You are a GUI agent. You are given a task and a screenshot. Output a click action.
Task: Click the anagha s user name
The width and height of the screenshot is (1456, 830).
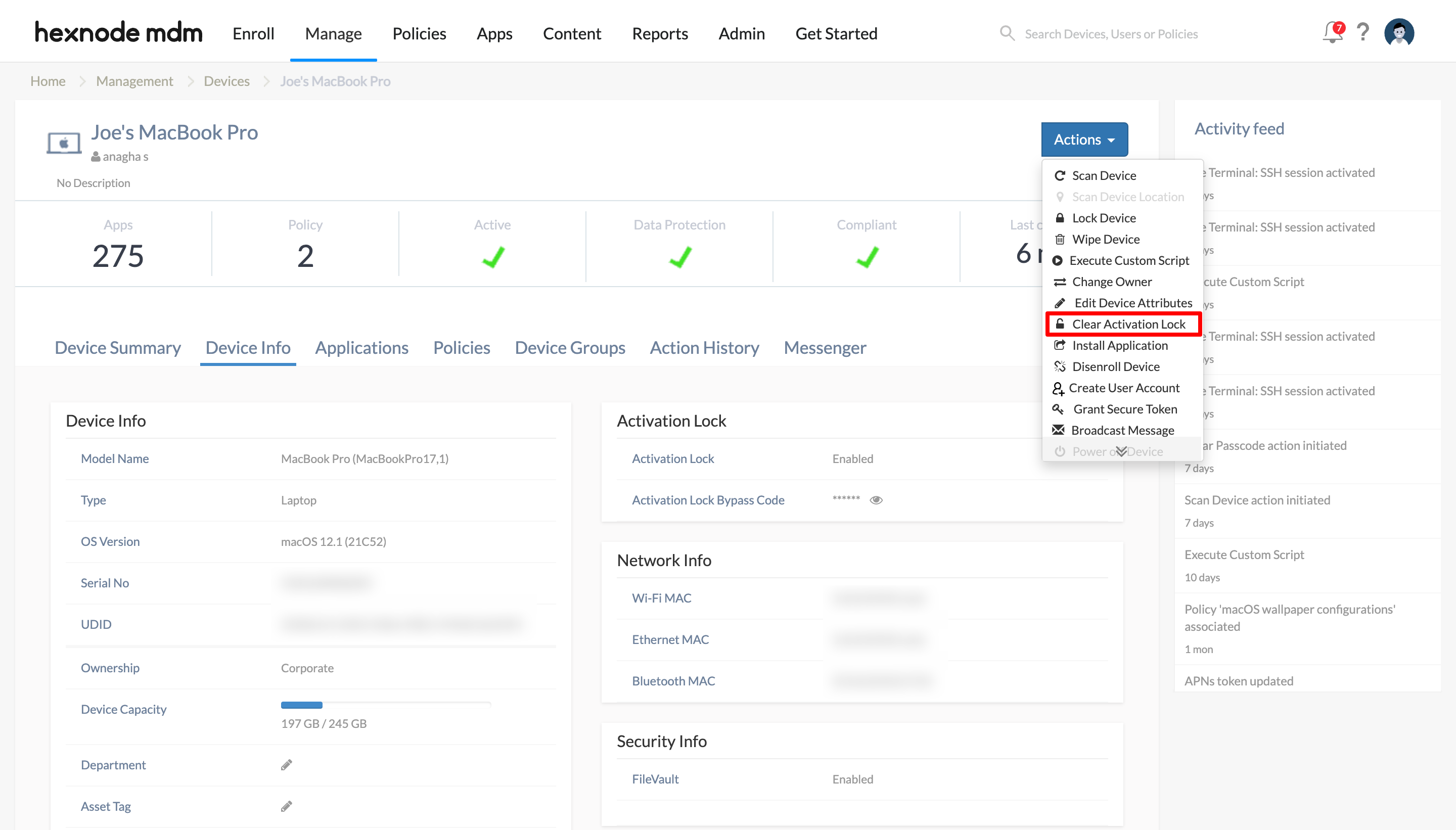[x=125, y=156]
